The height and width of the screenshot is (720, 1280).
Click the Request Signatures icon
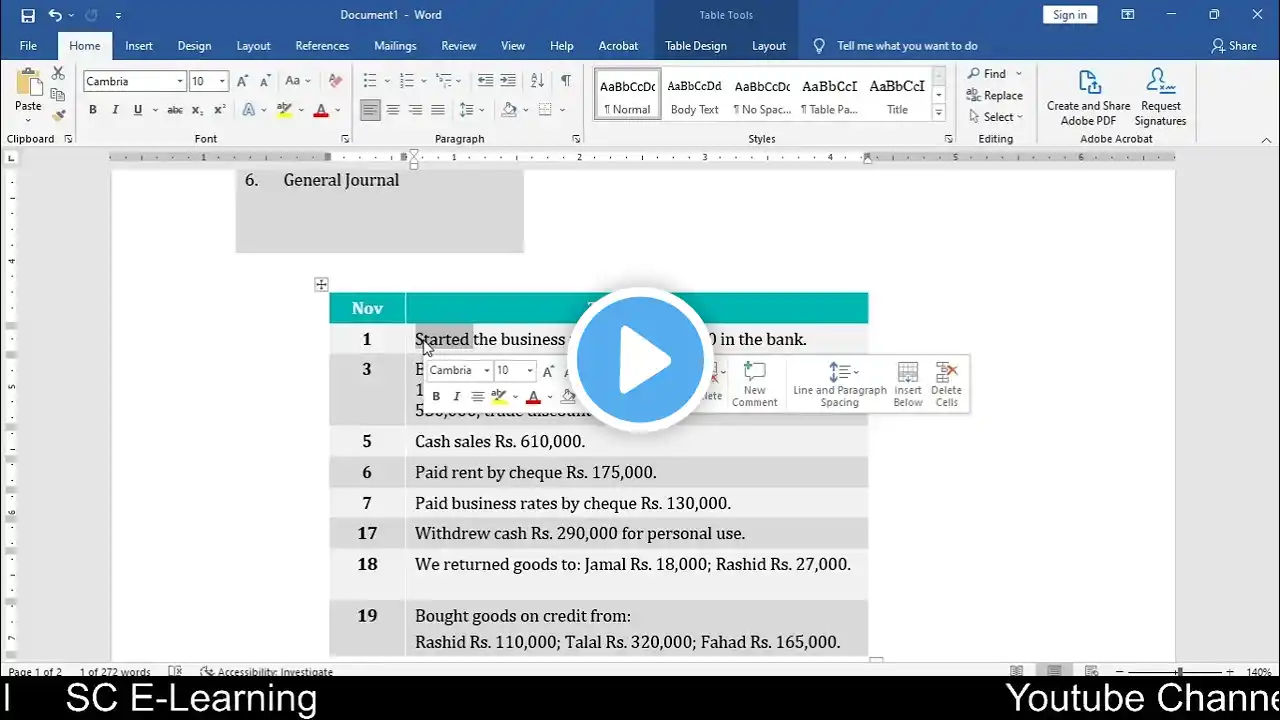point(1160,98)
